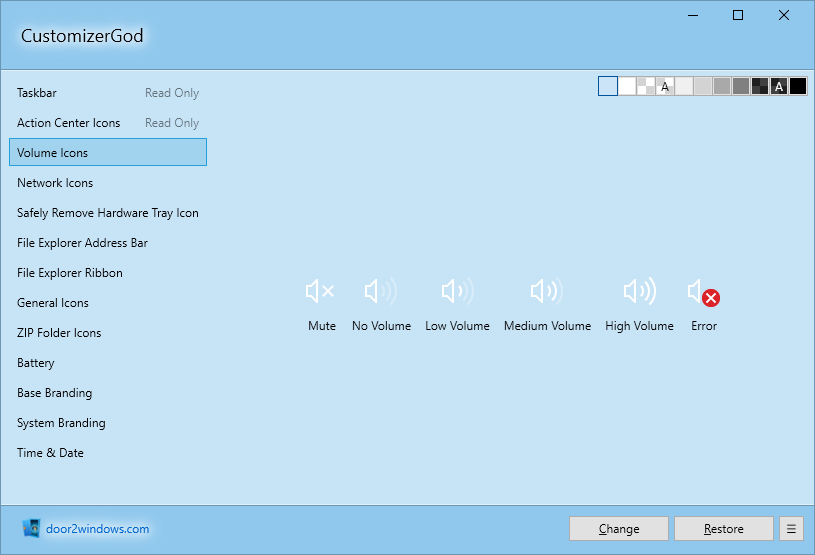Set preview background to plain white swatch
Screen dimensions: 815x555
[x=627, y=86]
